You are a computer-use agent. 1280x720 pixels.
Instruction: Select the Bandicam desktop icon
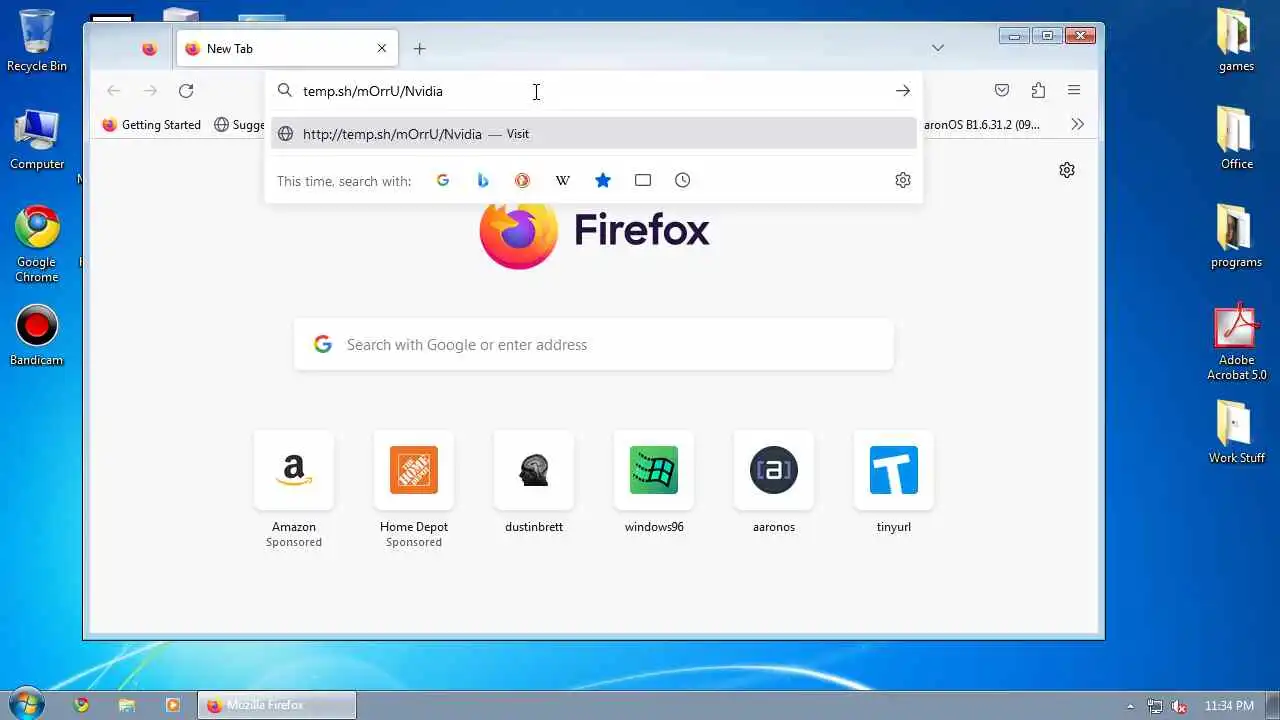[37, 335]
